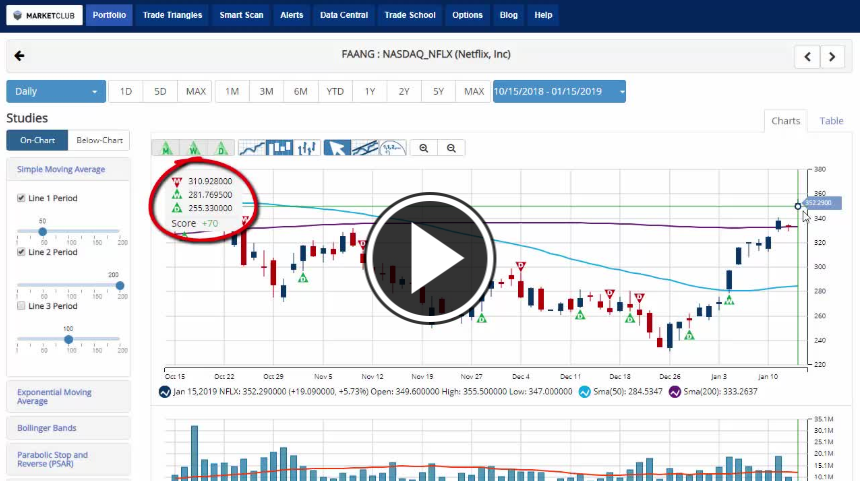Show next symbol with right chevron
The width and height of the screenshot is (860, 481).
[832, 56]
